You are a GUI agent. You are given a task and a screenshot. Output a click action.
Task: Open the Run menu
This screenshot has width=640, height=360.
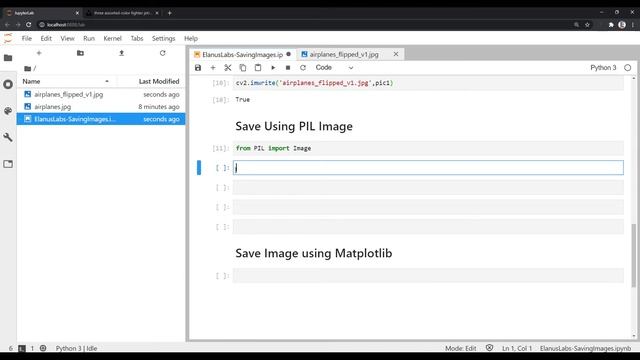coord(89,38)
